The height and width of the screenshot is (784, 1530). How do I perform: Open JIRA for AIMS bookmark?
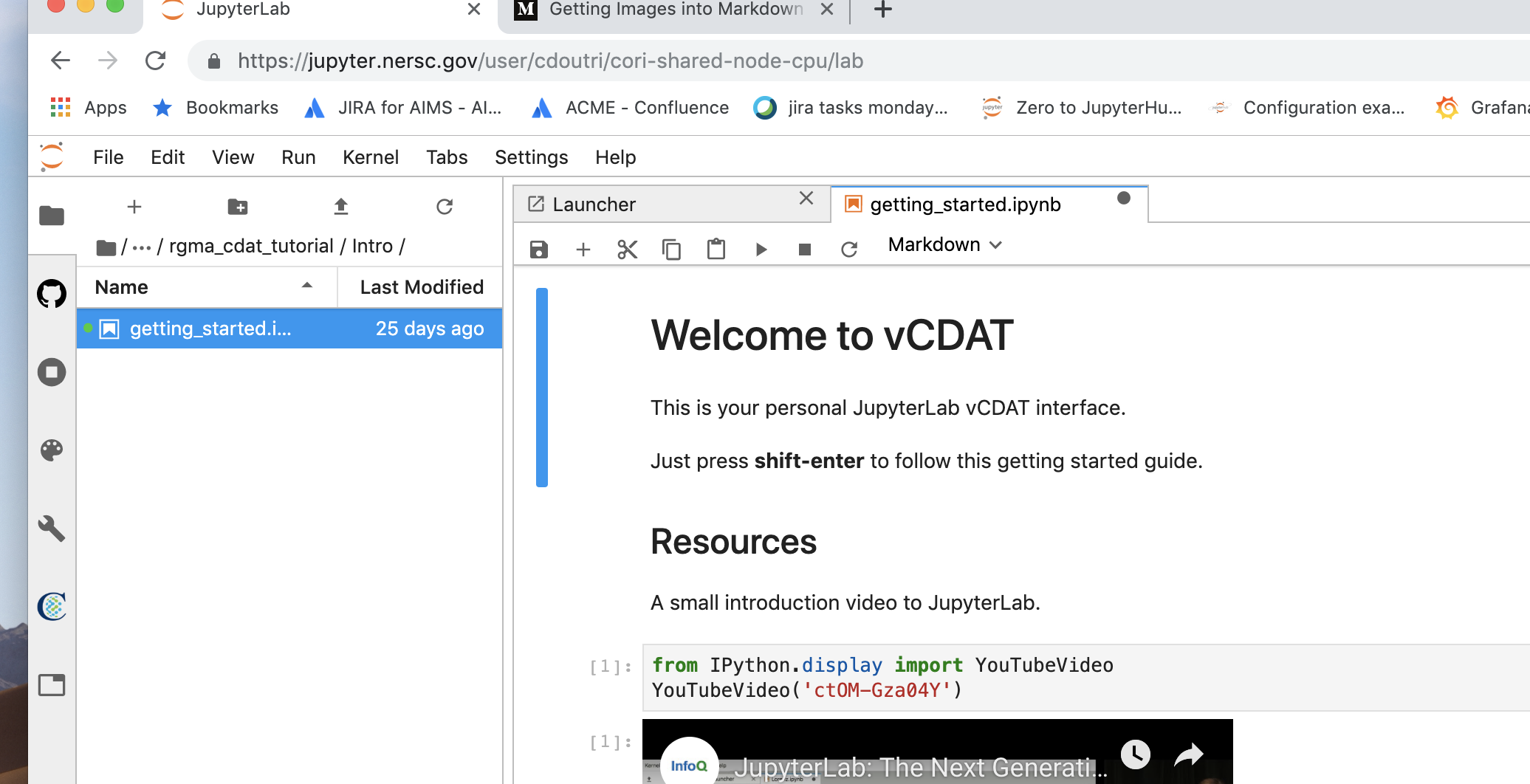(x=403, y=108)
